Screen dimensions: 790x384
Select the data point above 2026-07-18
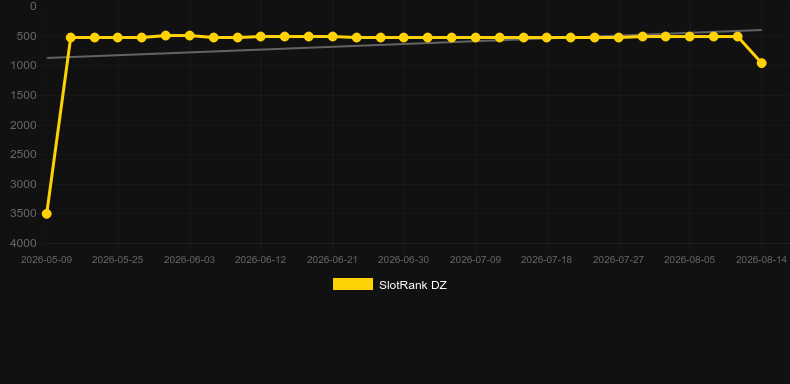point(547,37)
